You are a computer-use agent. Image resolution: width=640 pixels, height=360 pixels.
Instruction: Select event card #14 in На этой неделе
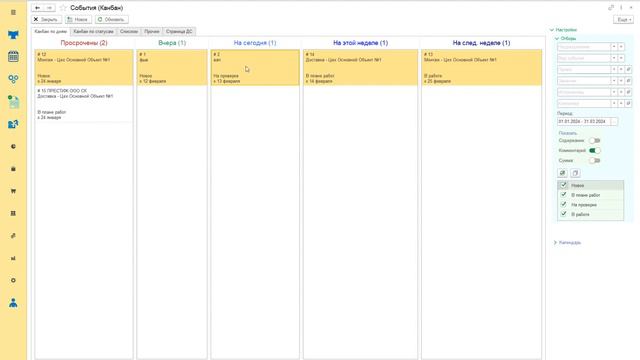pyautogui.click(x=360, y=68)
